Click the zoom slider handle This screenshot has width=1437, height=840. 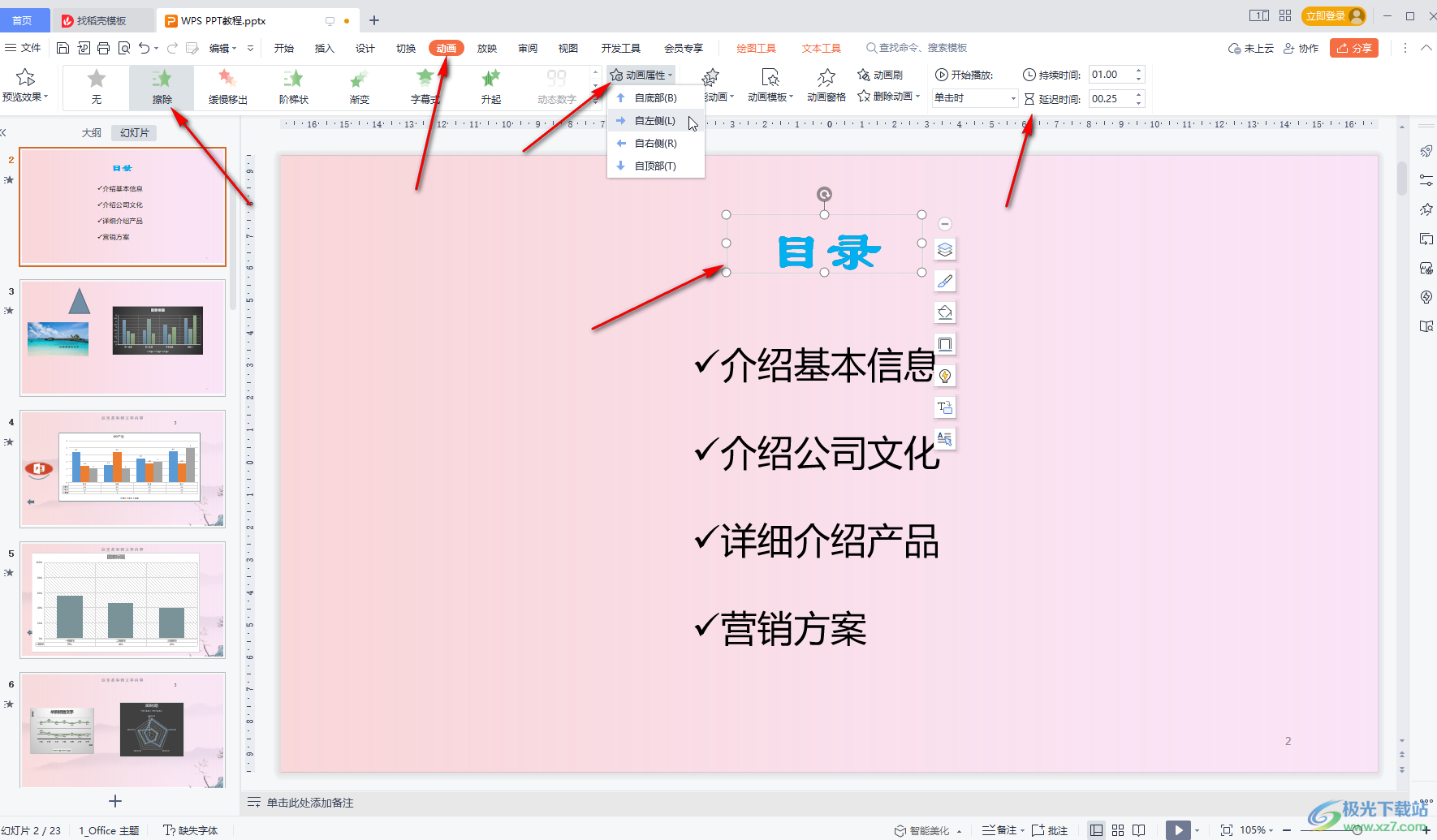[x=1357, y=830]
